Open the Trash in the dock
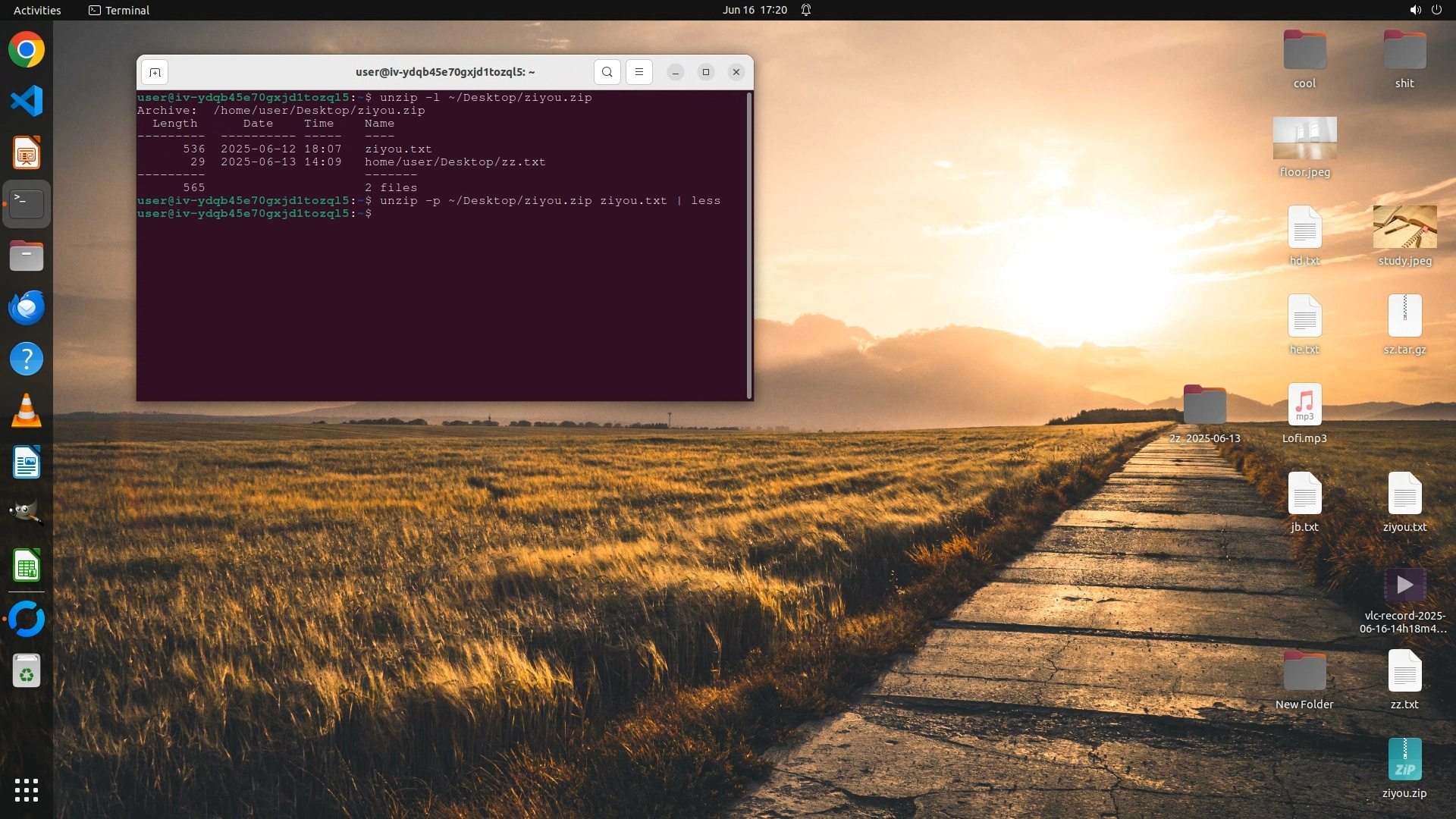 click(x=27, y=672)
